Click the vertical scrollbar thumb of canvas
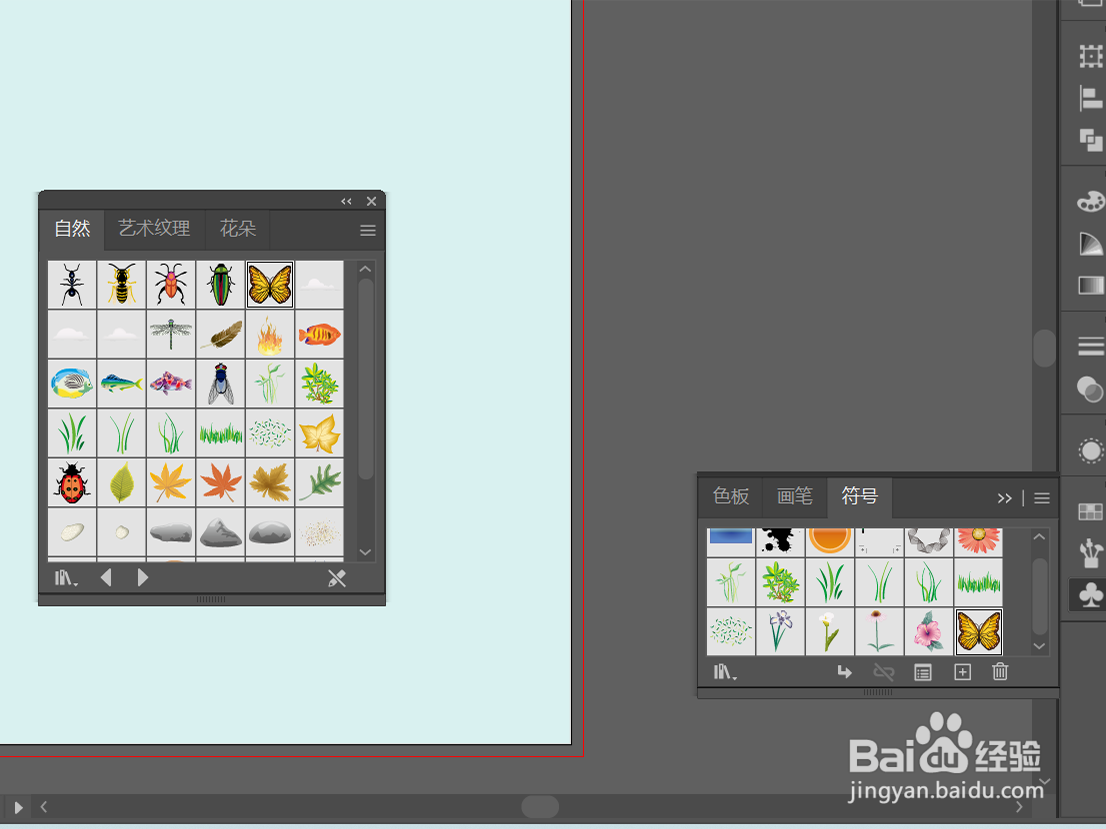The width and height of the screenshot is (1106, 829). 1044,347
